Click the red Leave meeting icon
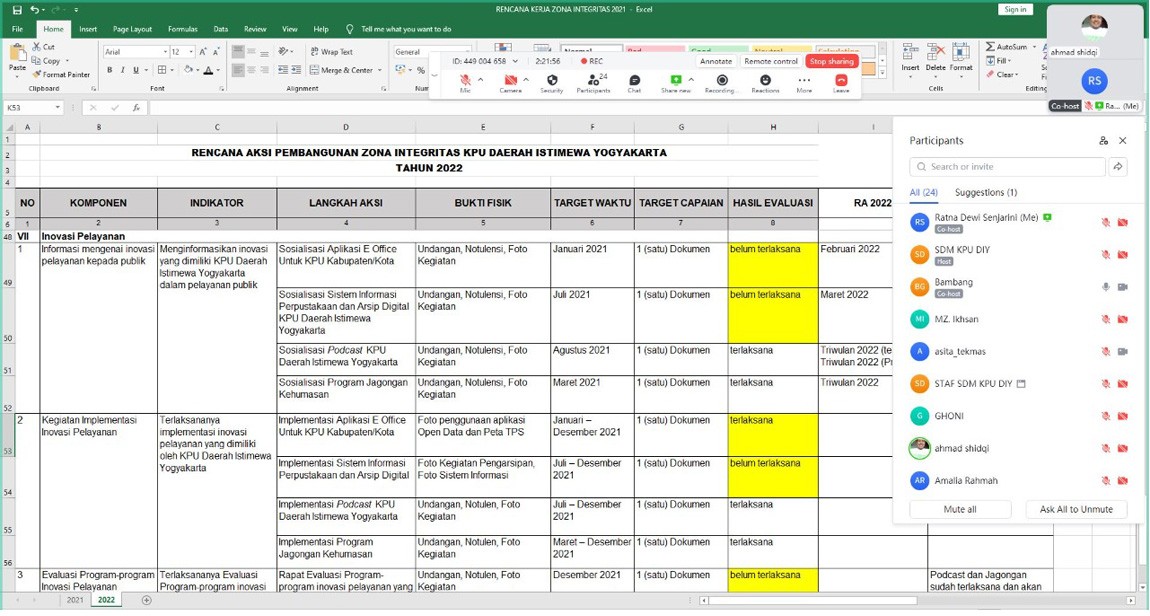Viewport: 1150px width, 616px height. tap(841, 80)
